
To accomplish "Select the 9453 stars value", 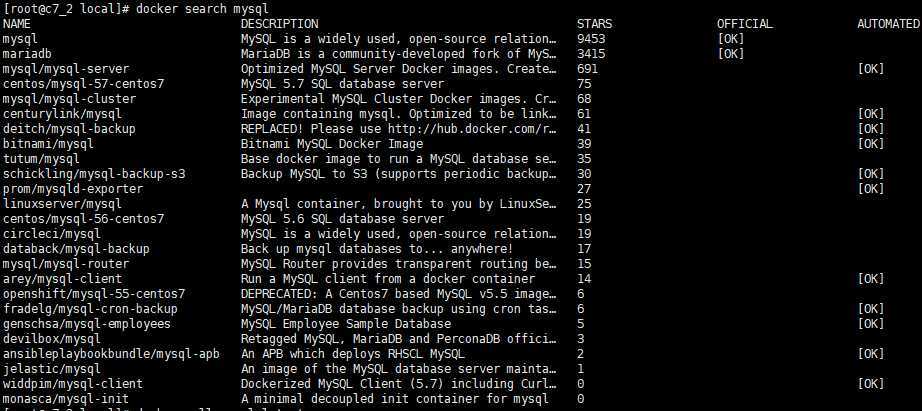I will coord(591,39).
